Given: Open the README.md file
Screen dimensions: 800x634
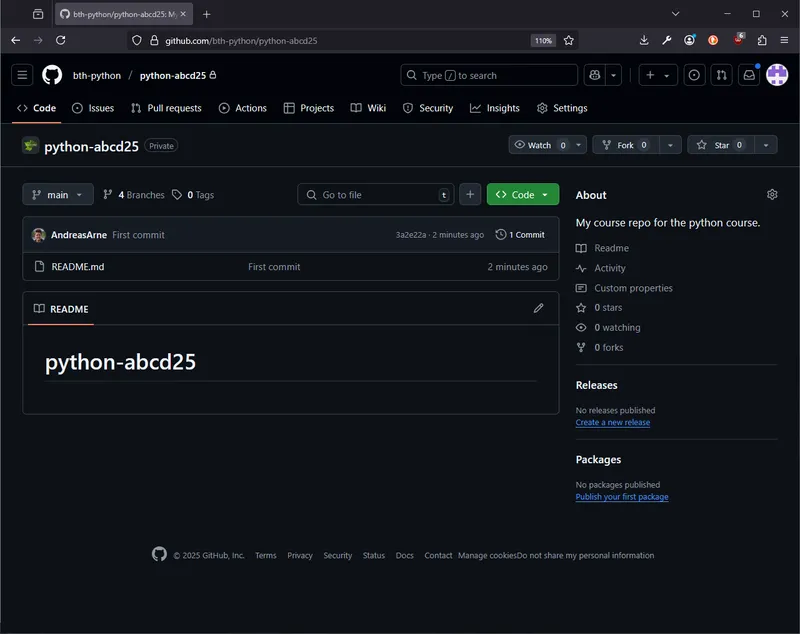Looking at the screenshot, I should pyautogui.click(x=78, y=267).
